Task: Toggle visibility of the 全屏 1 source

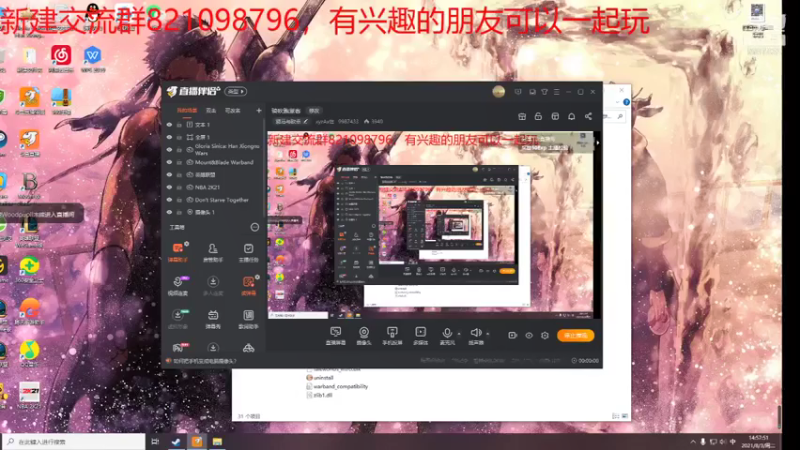Action: (x=169, y=137)
